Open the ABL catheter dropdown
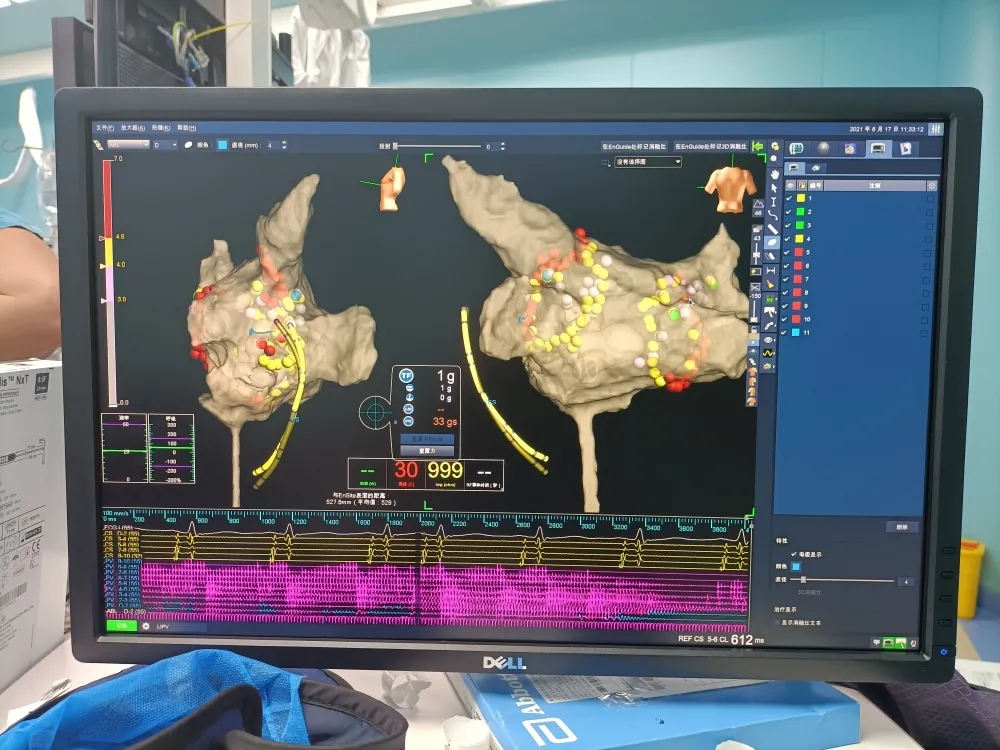Screen dimensions: 1000x750 click(126, 146)
